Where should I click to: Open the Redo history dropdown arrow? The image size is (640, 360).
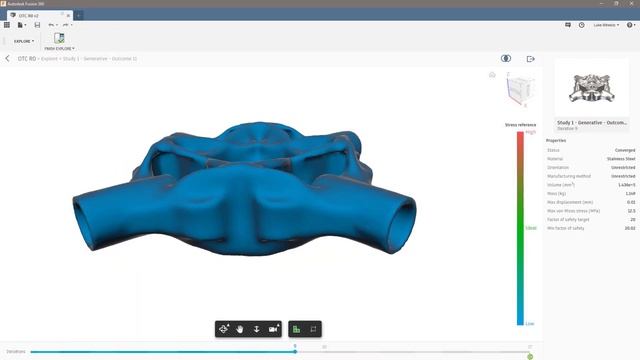[71, 25]
